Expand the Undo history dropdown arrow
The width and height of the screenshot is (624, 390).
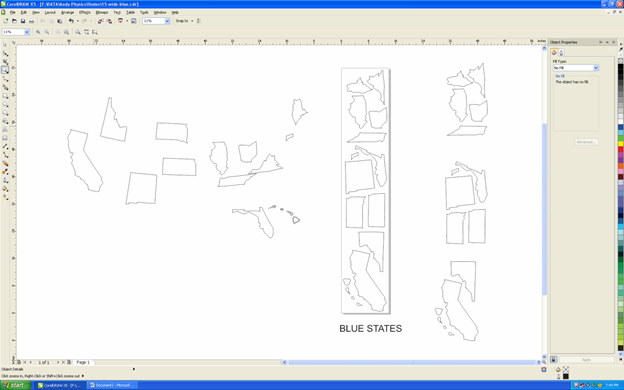tap(78, 21)
